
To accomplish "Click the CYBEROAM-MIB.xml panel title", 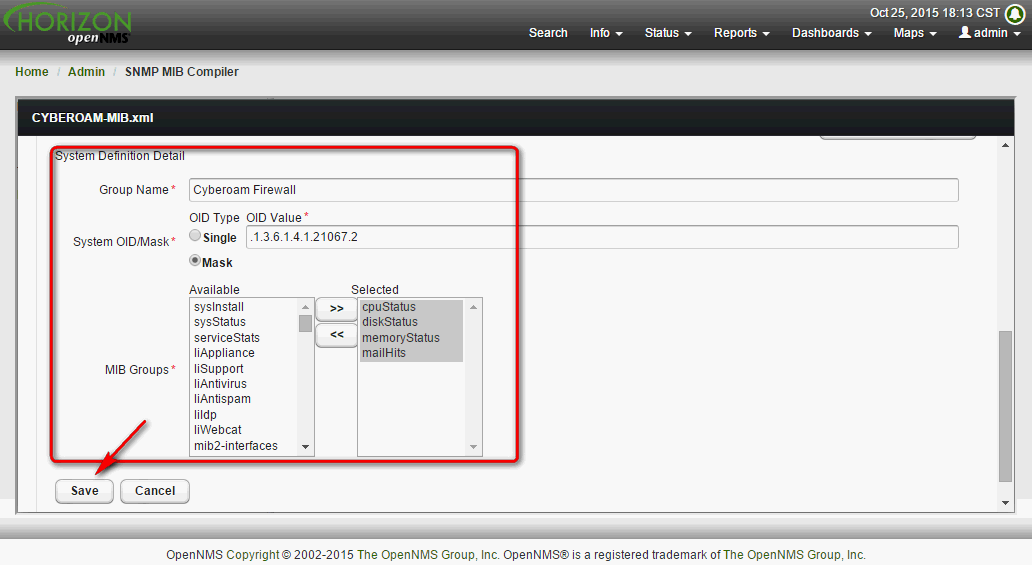I will [x=92, y=118].
